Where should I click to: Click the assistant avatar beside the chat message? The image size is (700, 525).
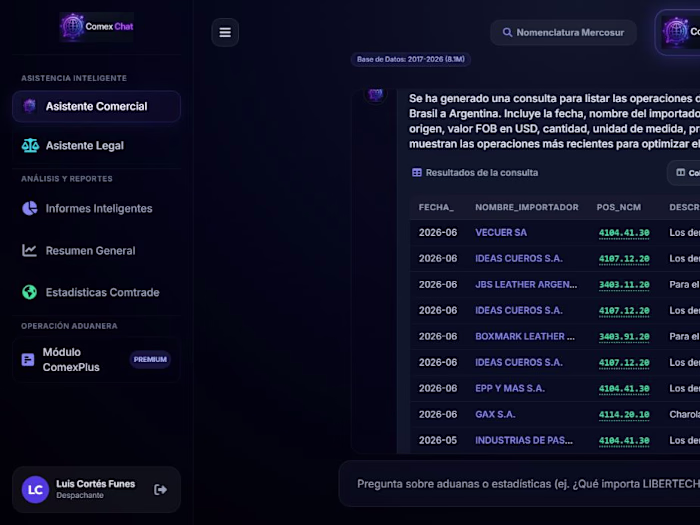(x=375, y=94)
